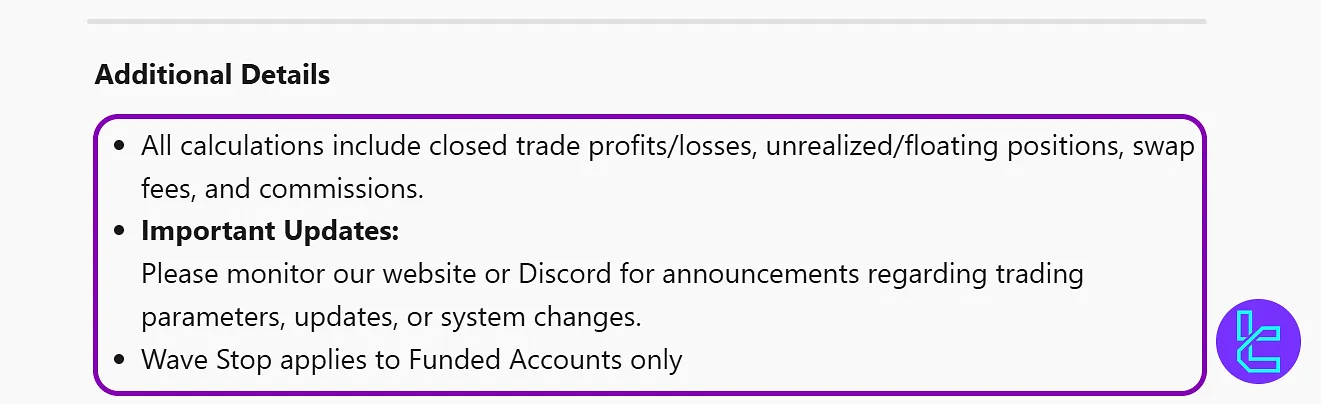Click the bullet before Wave Stop
This screenshot has height=404, width=1321.
(x=121, y=360)
